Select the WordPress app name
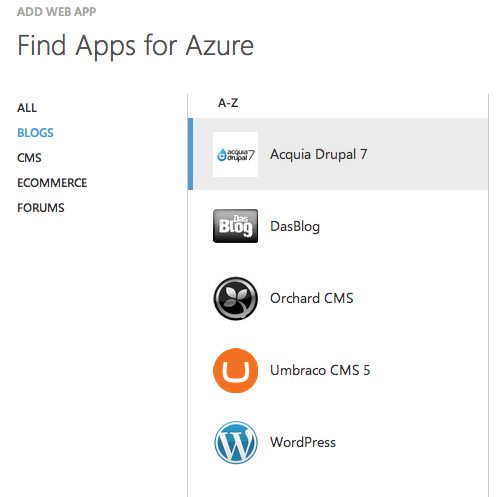Screen dimensions: 501x497 point(303,442)
